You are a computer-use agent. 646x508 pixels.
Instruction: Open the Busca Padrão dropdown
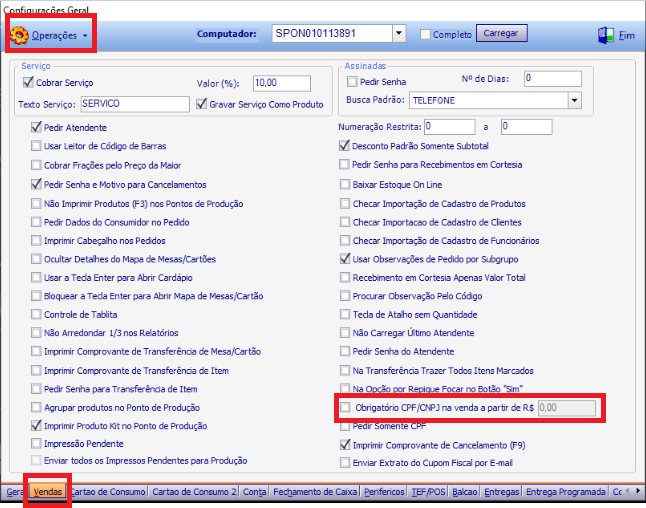click(x=574, y=101)
